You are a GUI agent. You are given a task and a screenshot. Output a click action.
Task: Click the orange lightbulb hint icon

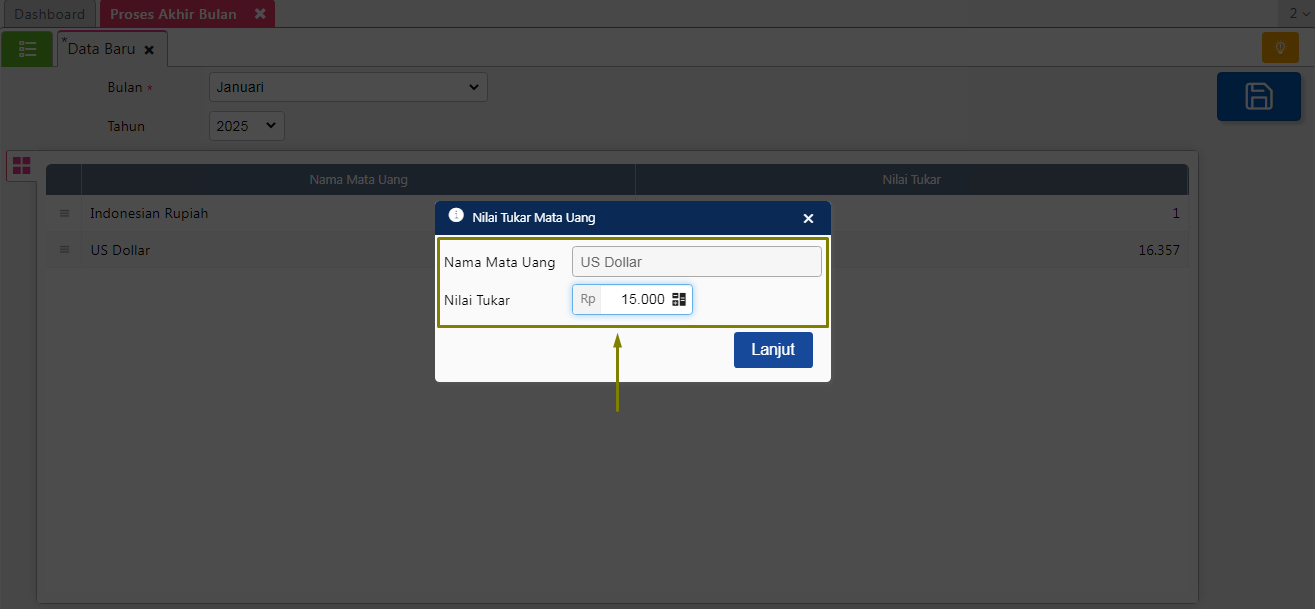click(x=1279, y=48)
